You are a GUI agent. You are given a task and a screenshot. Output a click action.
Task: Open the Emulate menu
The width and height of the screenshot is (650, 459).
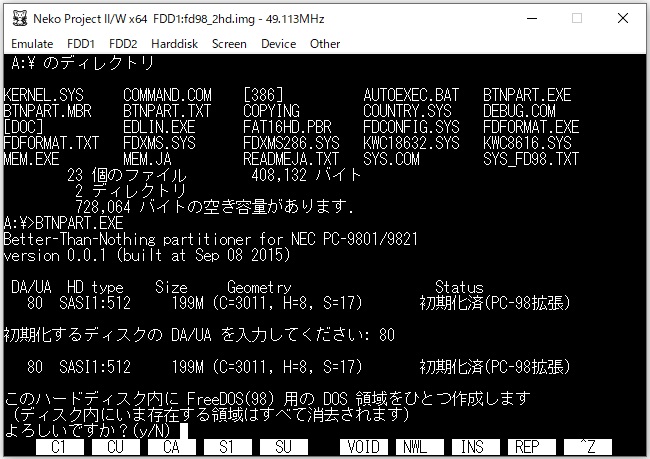click(32, 44)
